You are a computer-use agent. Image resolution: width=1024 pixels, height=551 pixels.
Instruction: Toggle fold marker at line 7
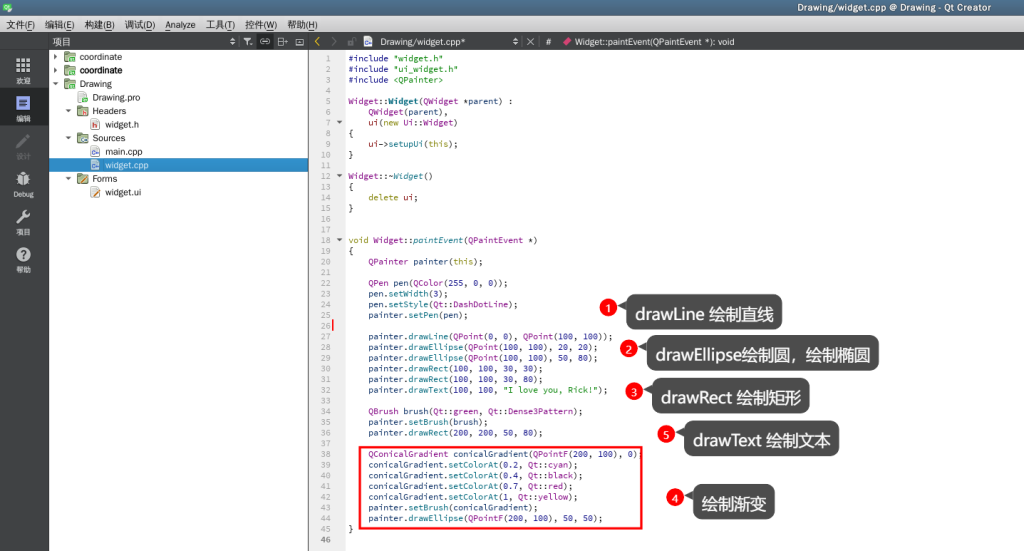click(342, 122)
